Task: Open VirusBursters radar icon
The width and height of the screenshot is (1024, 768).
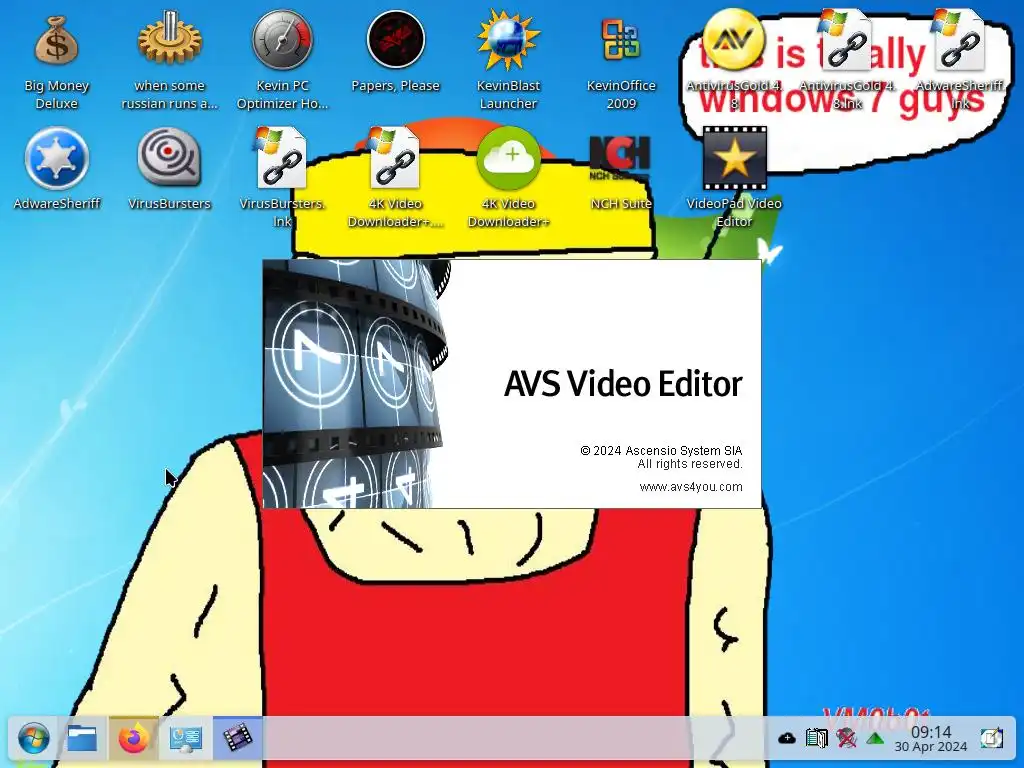Action: click(x=169, y=157)
